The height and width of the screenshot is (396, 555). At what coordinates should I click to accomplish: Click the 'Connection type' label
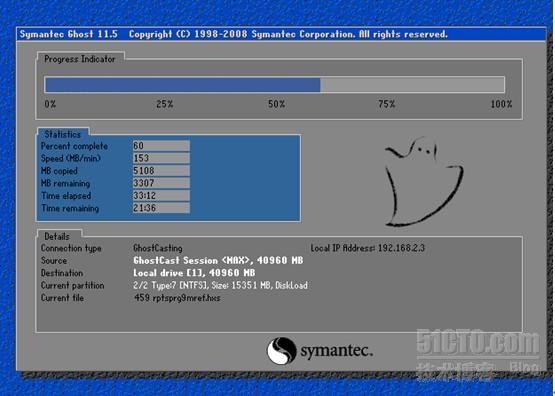coord(71,248)
